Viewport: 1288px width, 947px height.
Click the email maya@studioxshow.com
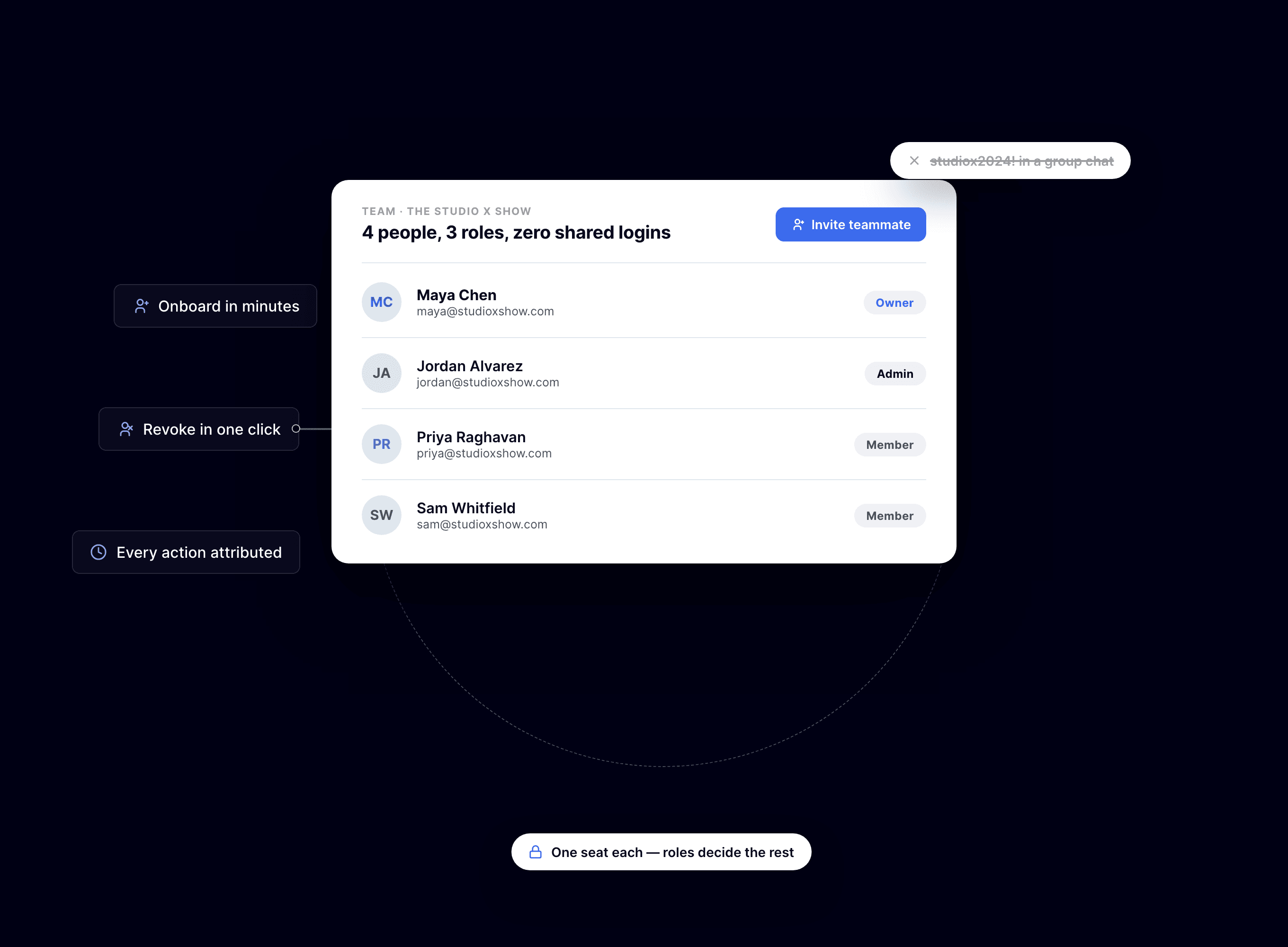[x=485, y=311]
